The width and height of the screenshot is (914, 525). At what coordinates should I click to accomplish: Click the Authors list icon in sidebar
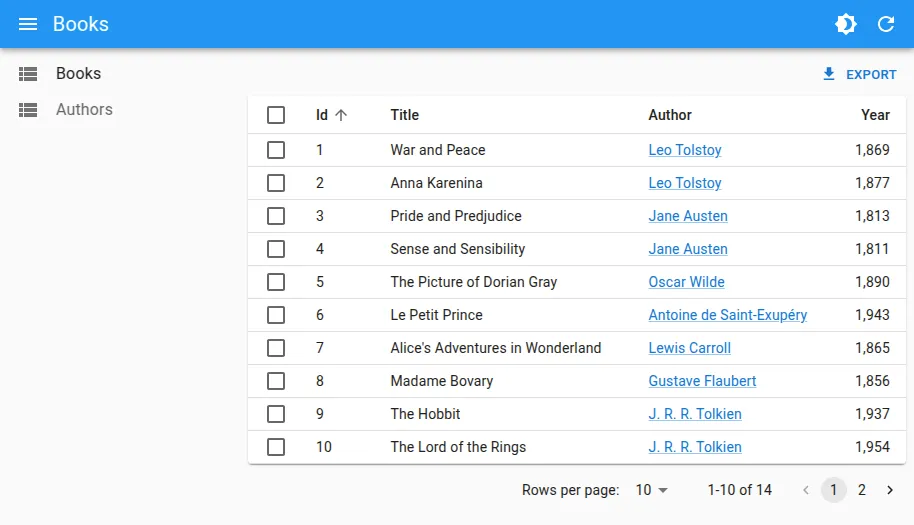point(28,110)
